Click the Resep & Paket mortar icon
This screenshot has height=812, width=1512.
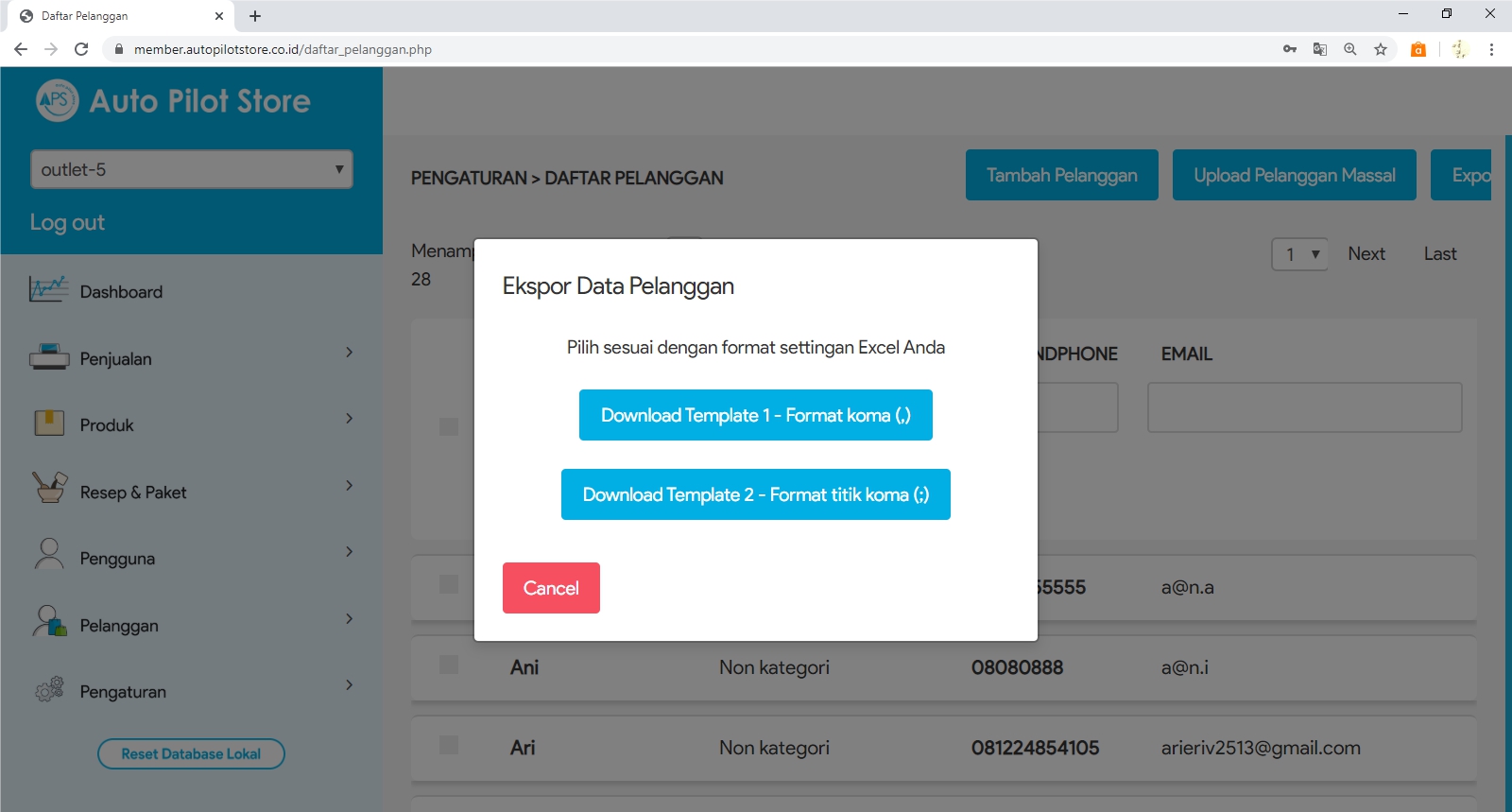point(49,488)
